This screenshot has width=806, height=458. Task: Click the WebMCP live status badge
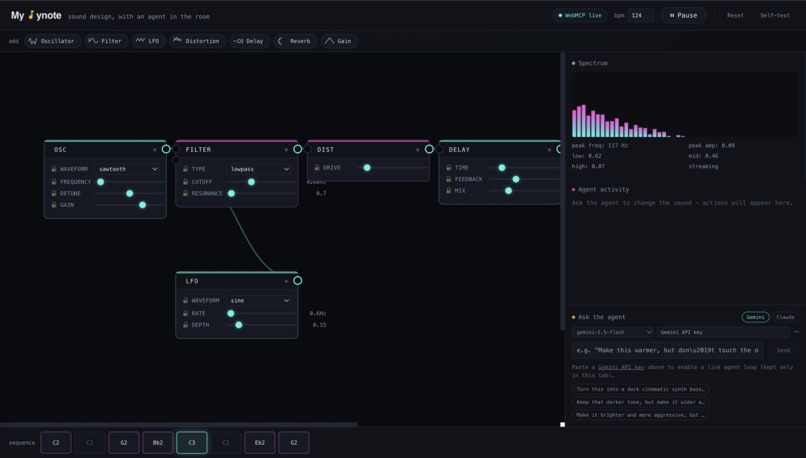tap(580, 15)
